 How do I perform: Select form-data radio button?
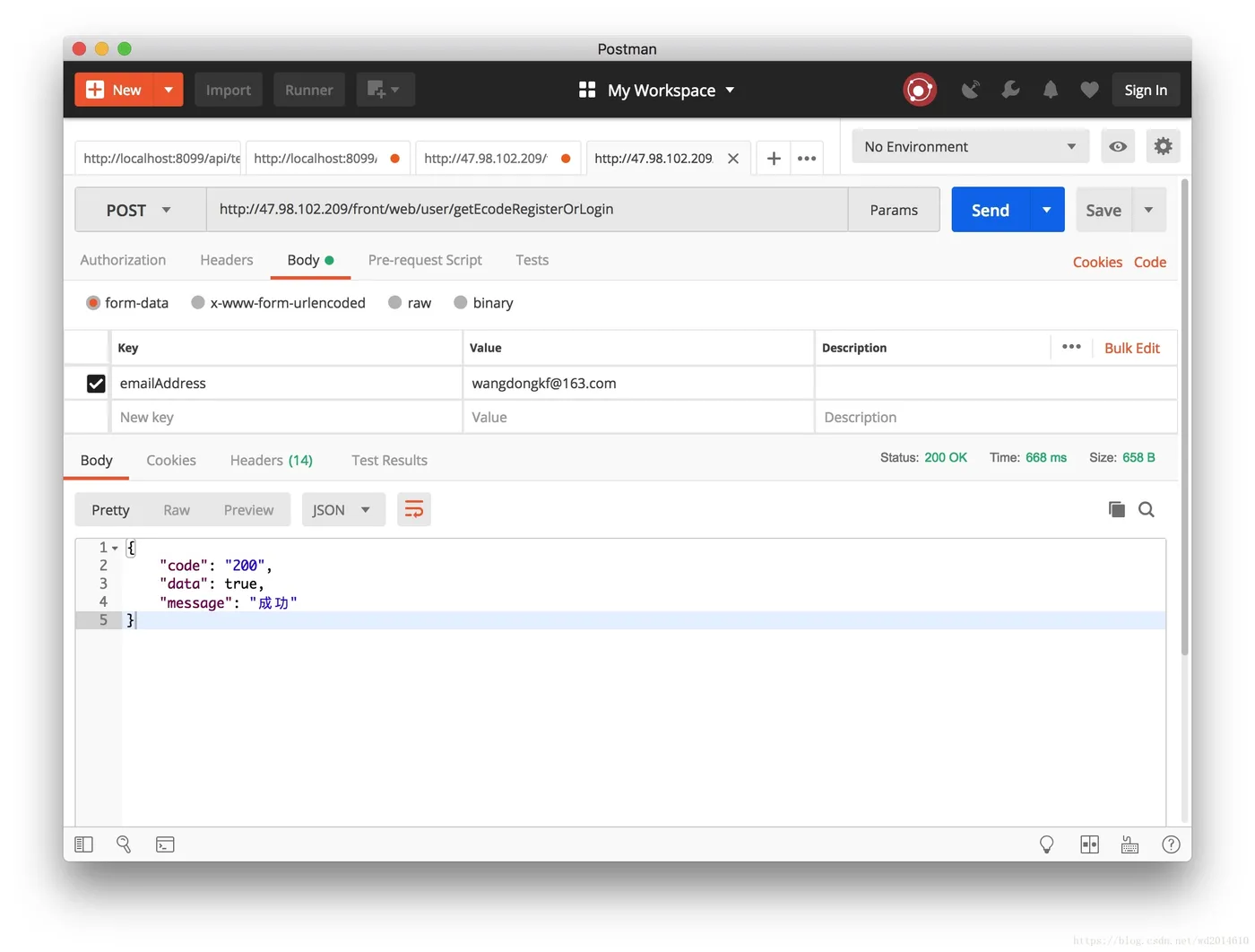coord(93,303)
